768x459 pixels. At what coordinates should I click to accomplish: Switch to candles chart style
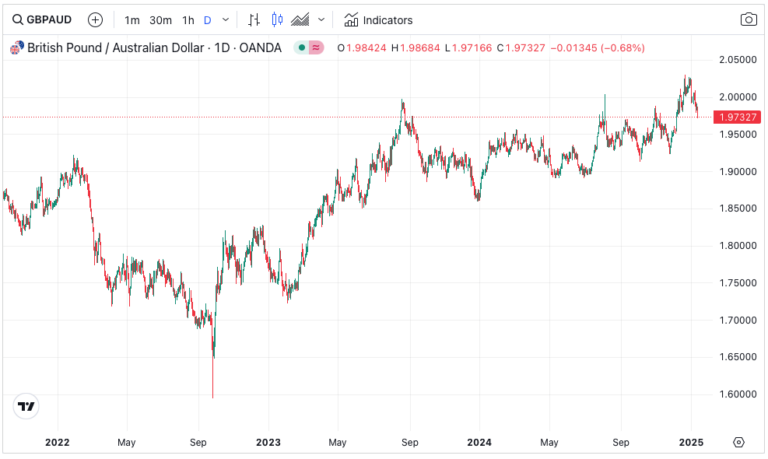pos(277,20)
